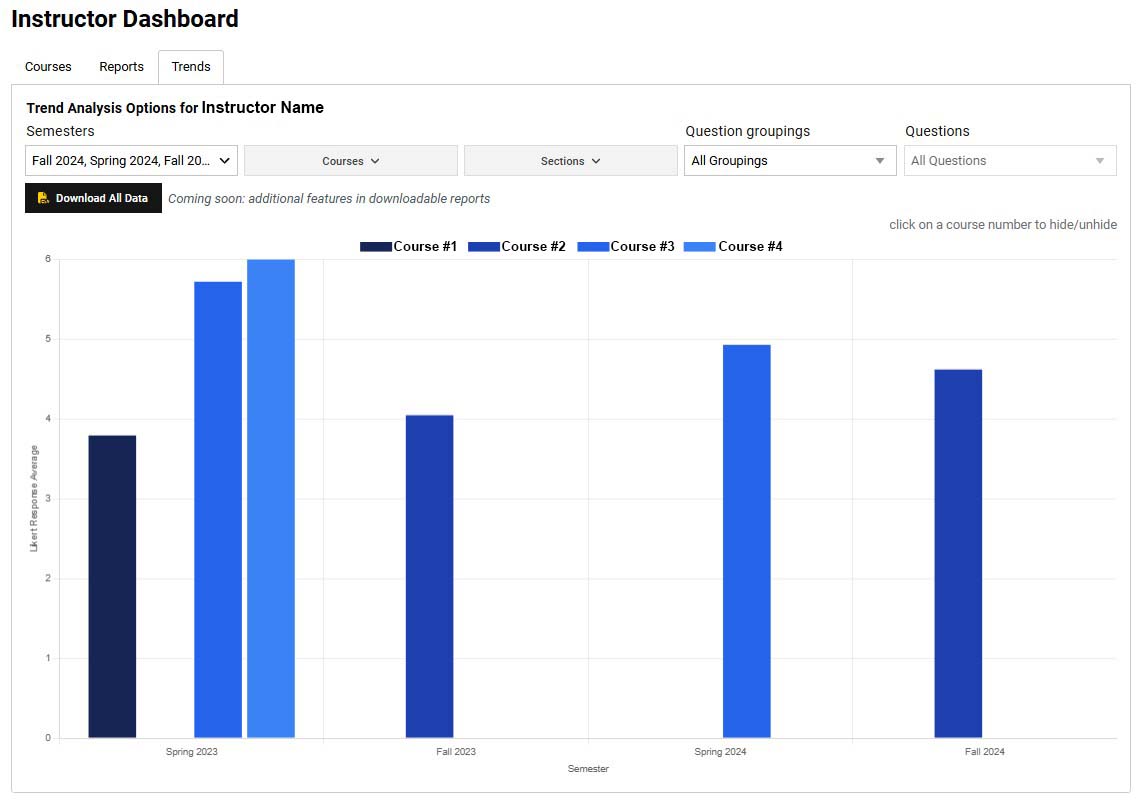Click the dark navy Course #1 legend swatch
The height and width of the screenshot is (801, 1140).
375,246
